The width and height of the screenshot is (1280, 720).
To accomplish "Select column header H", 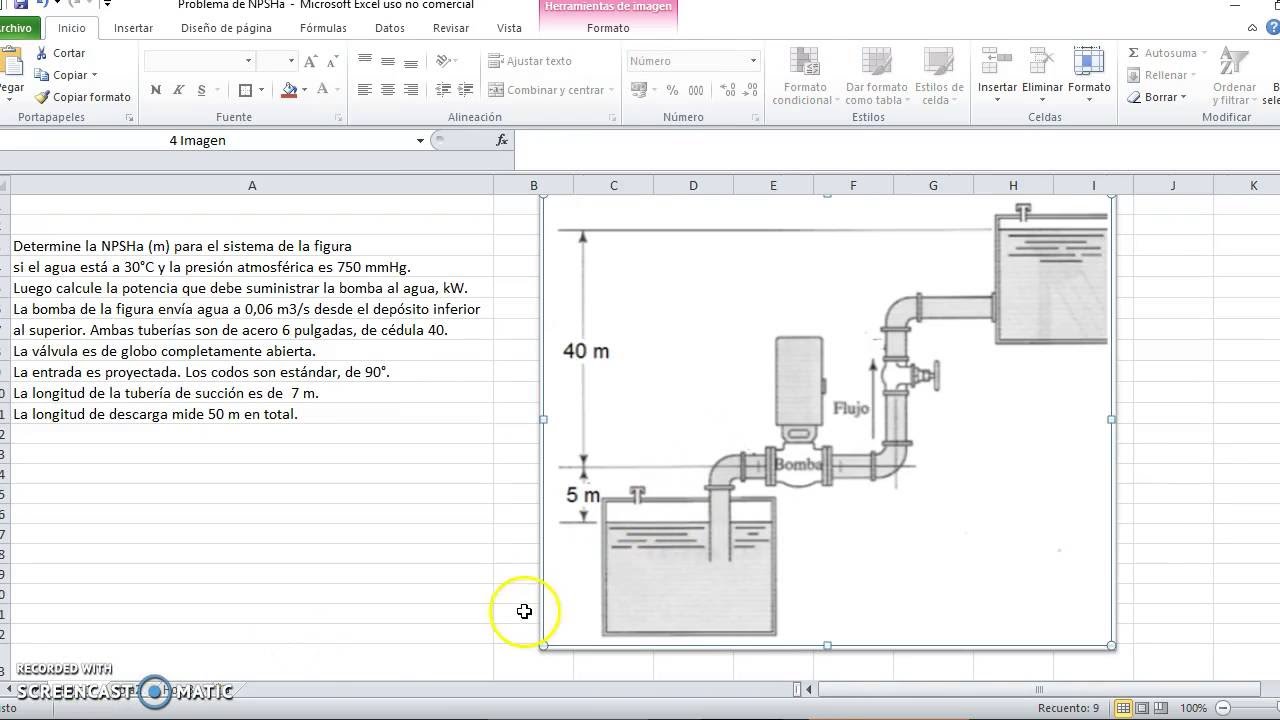I will (x=1013, y=185).
